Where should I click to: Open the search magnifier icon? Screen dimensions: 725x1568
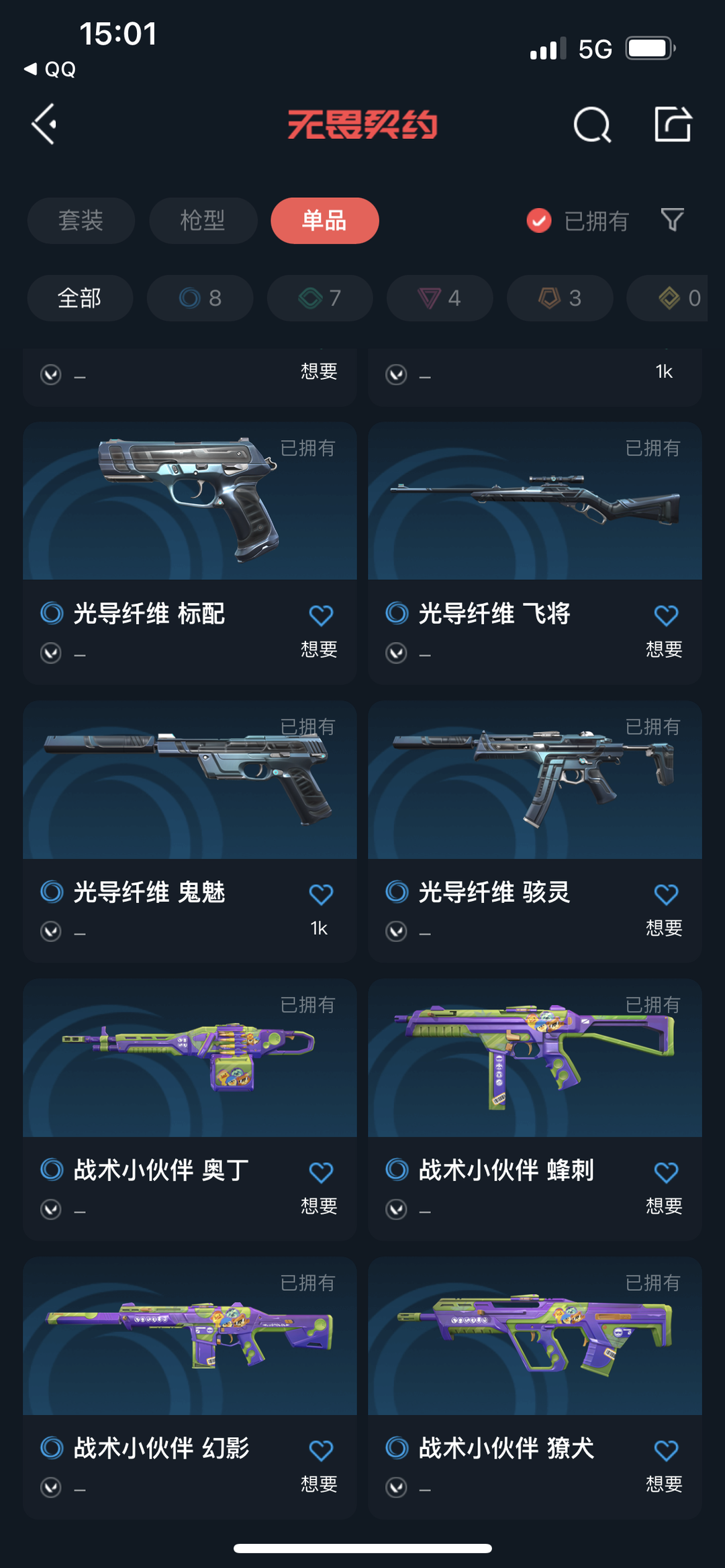(592, 125)
